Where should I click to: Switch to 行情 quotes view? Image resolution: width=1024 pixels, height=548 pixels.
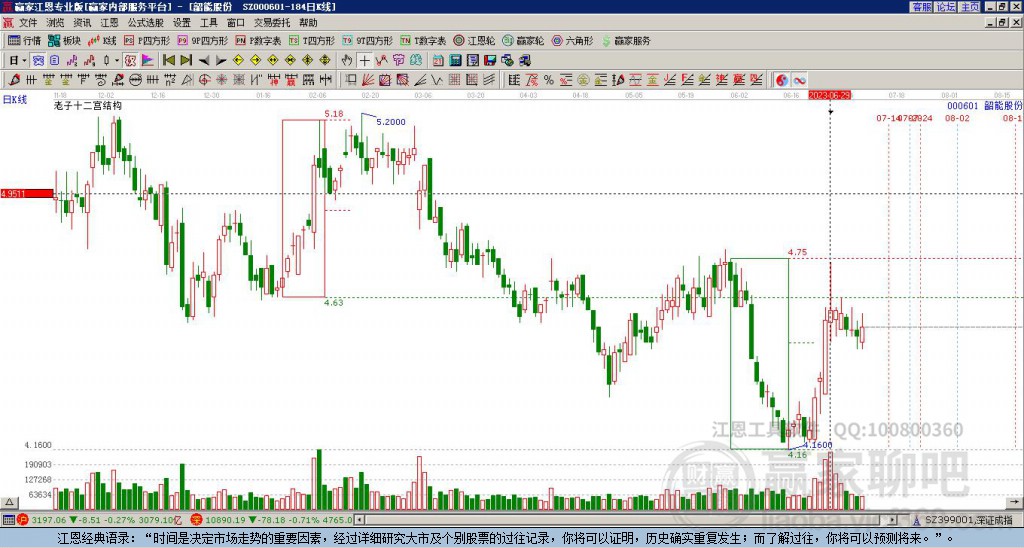pos(24,40)
